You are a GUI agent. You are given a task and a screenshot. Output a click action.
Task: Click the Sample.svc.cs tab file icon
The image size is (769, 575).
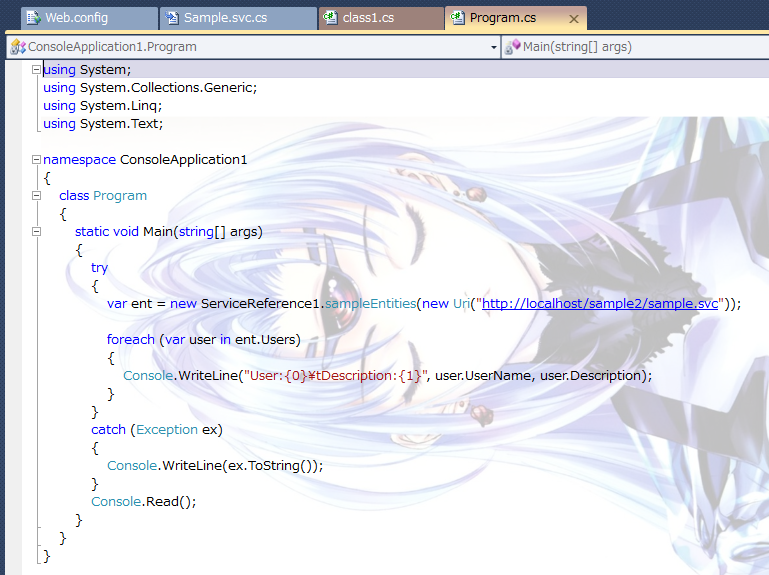click(171, 18)
